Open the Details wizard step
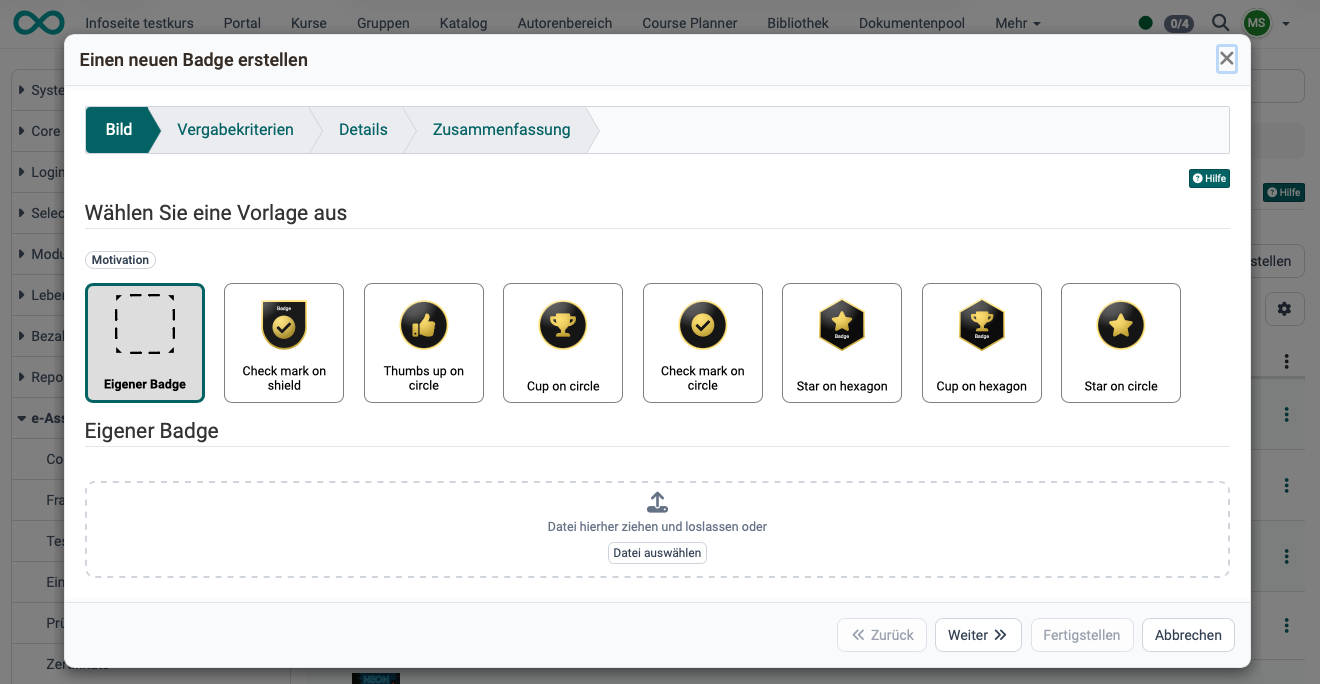Image resolution: width=1320 pixels, height=684 pixels. [x=363, y=130]
